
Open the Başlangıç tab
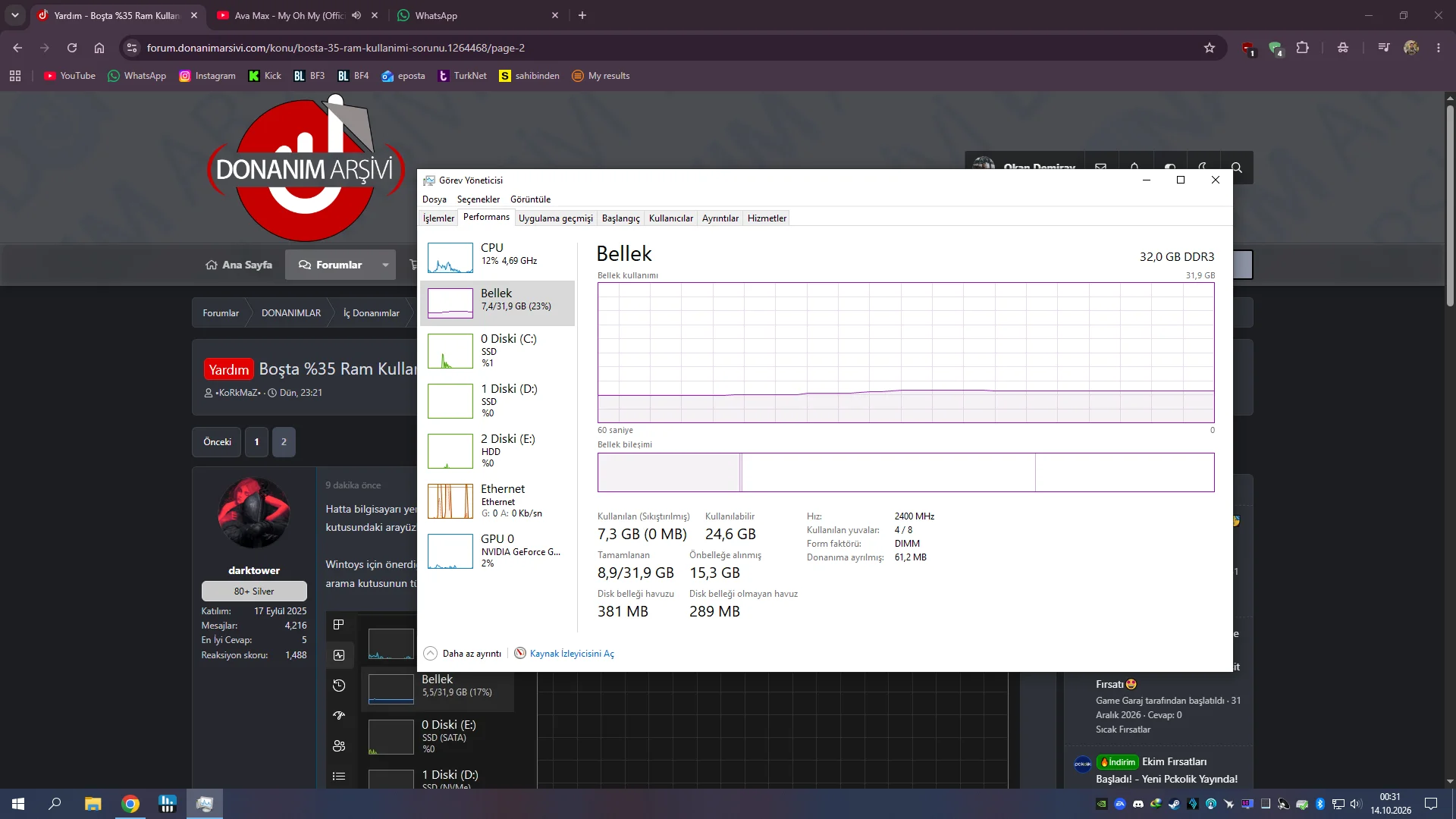pos(620,218)
